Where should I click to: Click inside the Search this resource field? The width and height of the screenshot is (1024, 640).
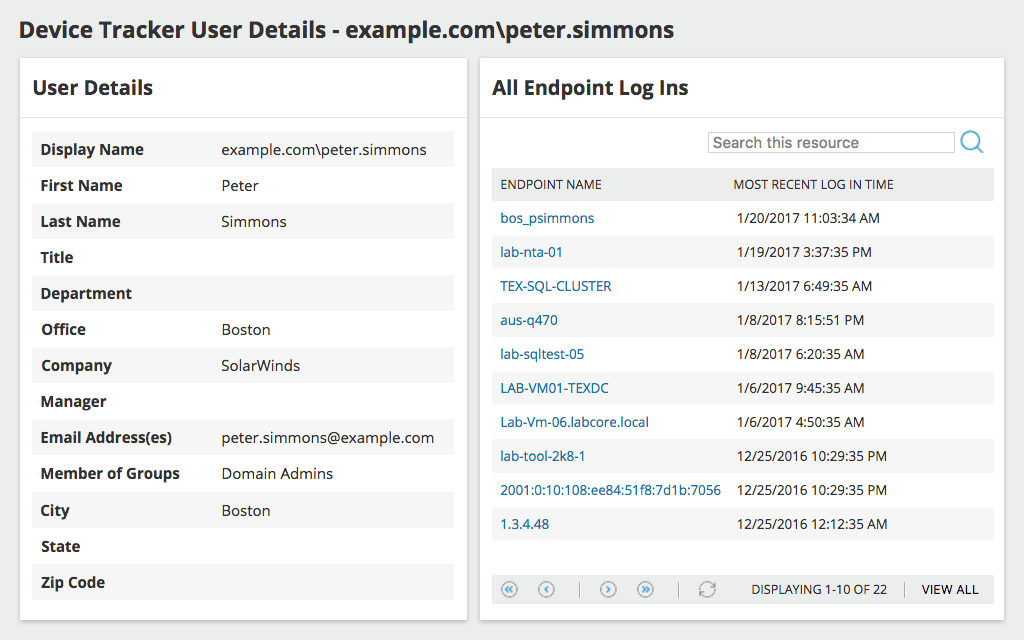(x=830, y=142)
